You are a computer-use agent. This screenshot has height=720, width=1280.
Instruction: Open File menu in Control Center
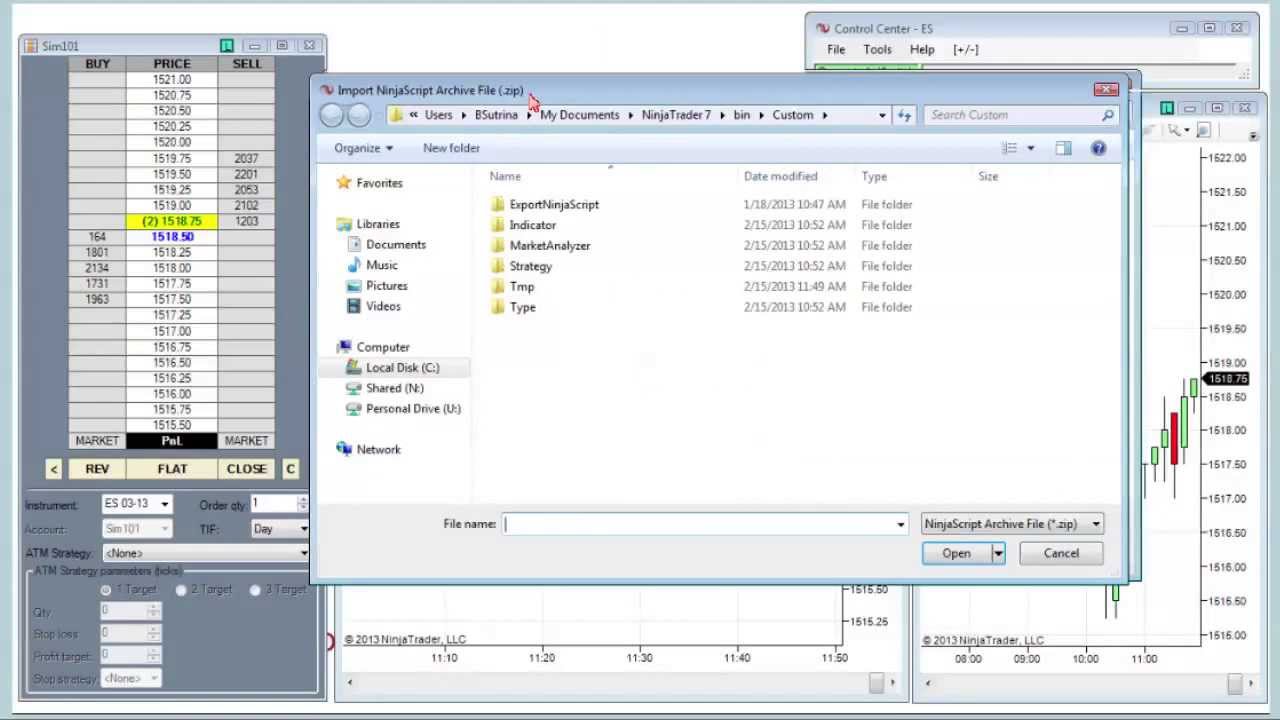click(836, 49)
